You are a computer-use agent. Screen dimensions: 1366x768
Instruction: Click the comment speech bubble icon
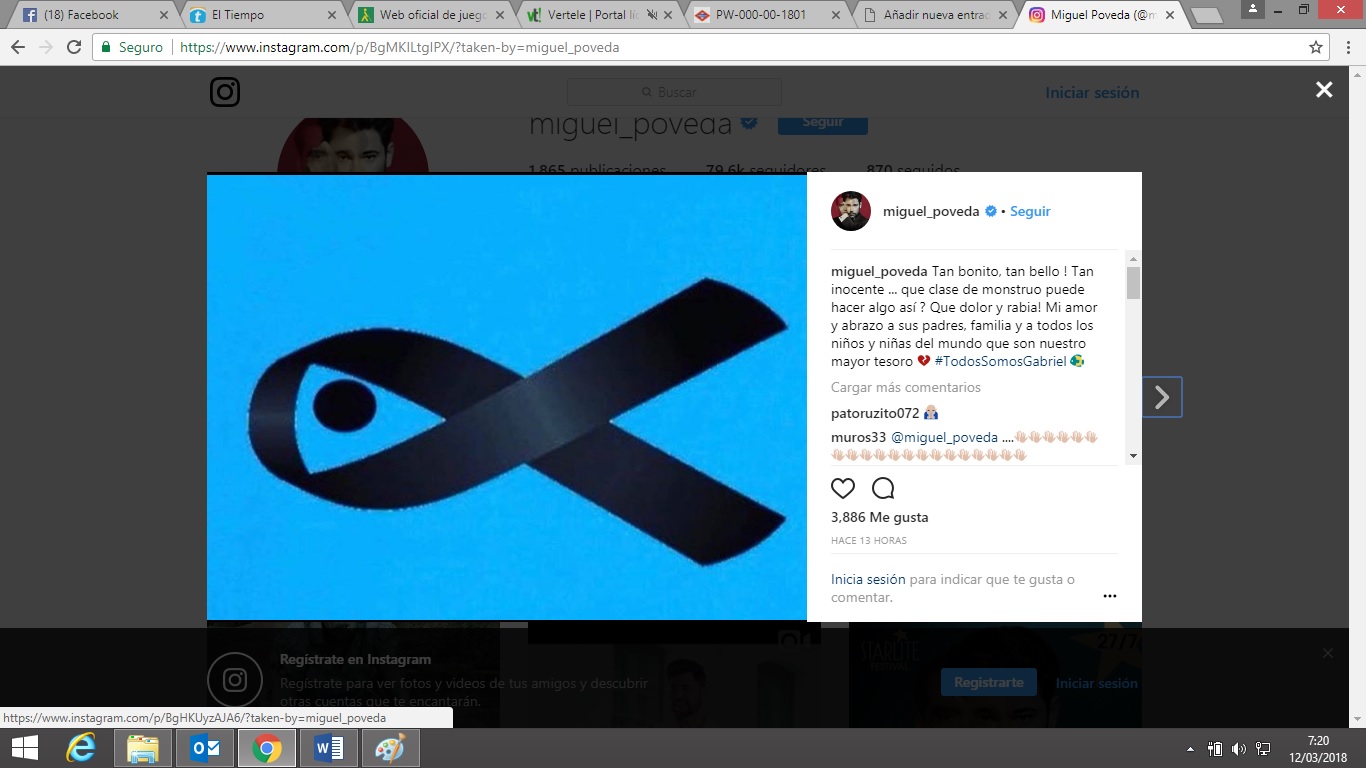click(883, 488)
